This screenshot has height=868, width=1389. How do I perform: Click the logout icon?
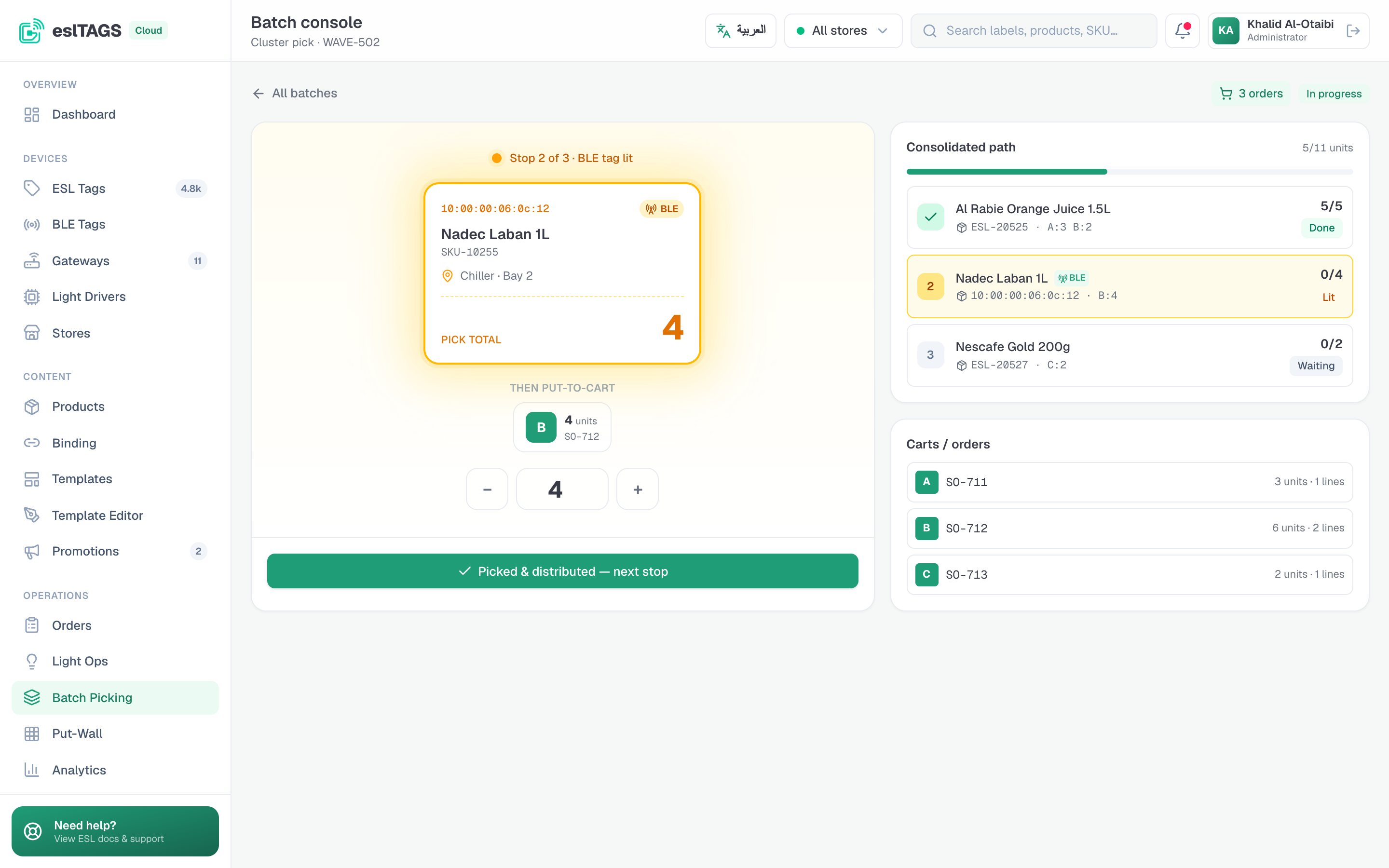pyautogui.click(x=1353, y=30)
